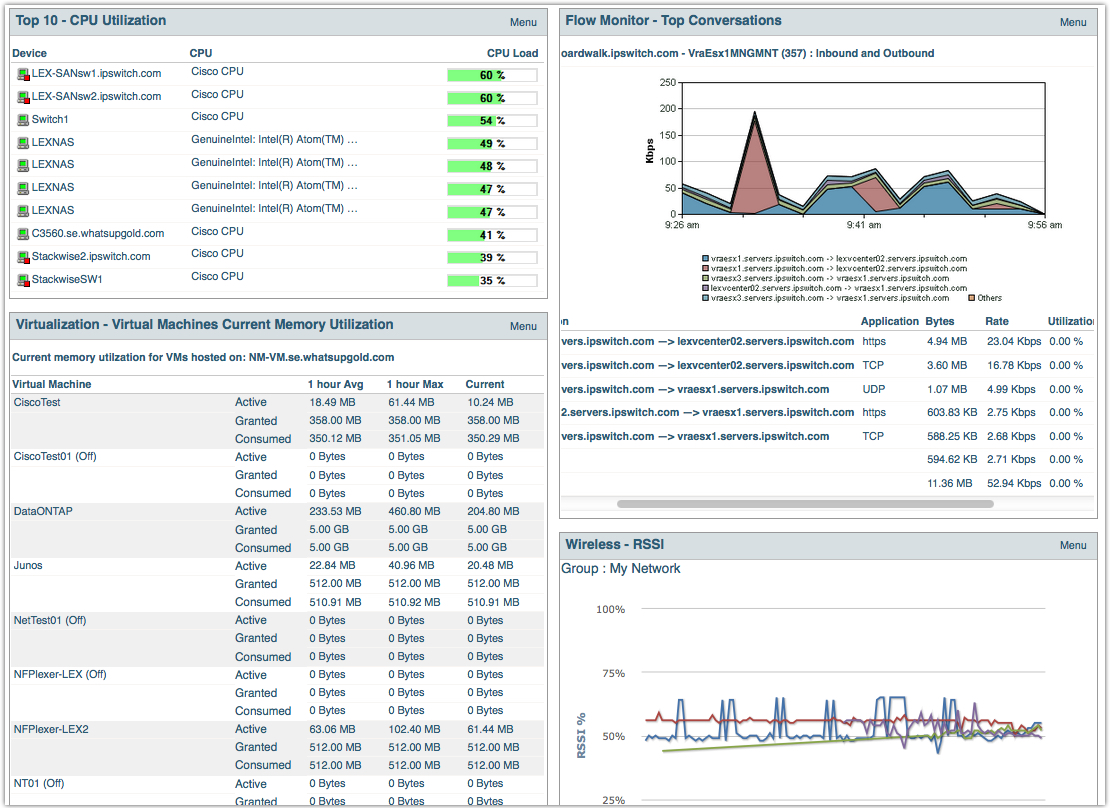Click the 60% CPU load bar for LEX-SANsw1
The height and width of the screenshot is (808, 1110).
click(x=491, y=75)
